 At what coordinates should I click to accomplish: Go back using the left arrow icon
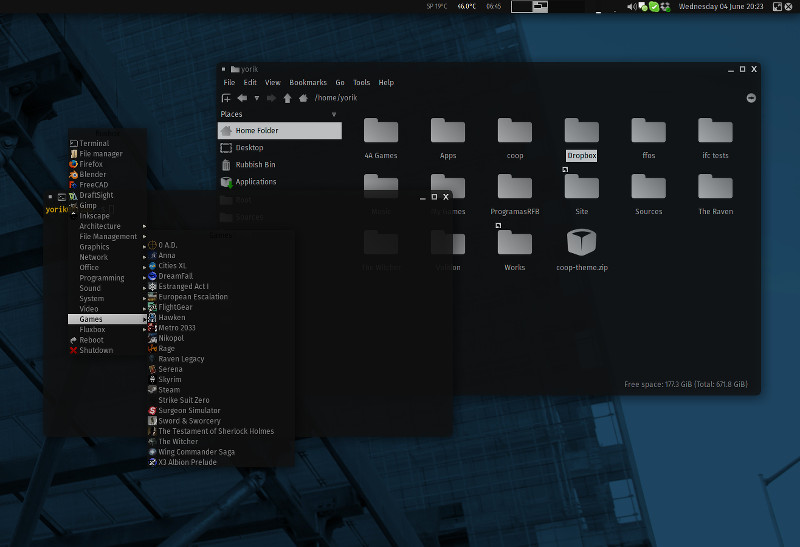(x=242, y=98)
